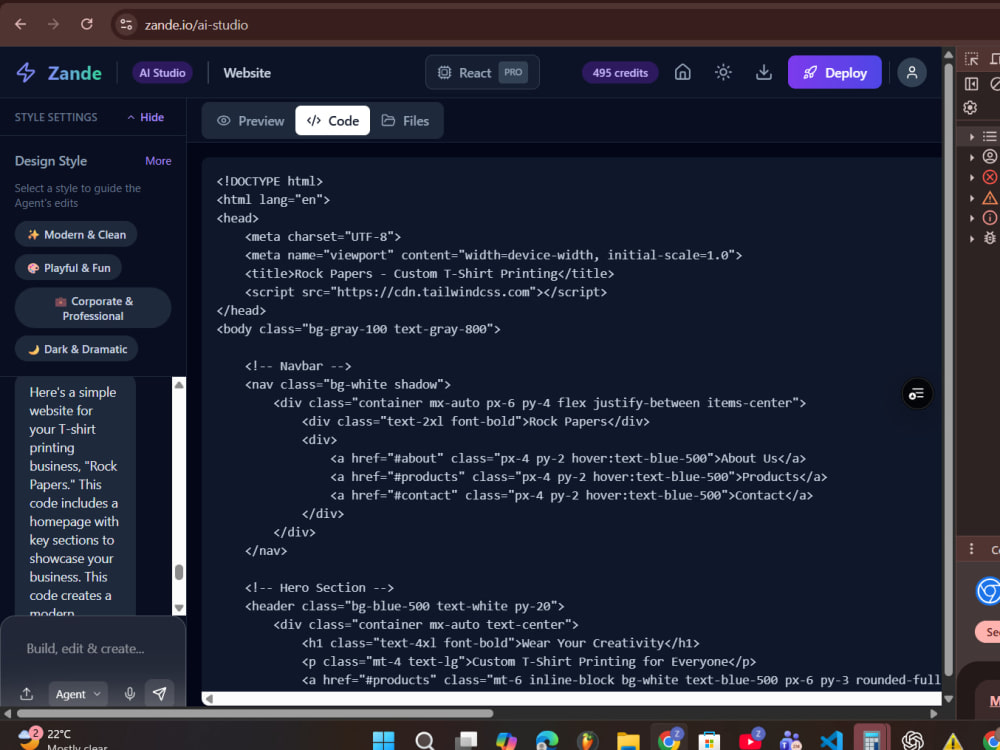The image size is (1000, 750).
Task: View site information icon in address bar
Action: (x=126, y=24)
